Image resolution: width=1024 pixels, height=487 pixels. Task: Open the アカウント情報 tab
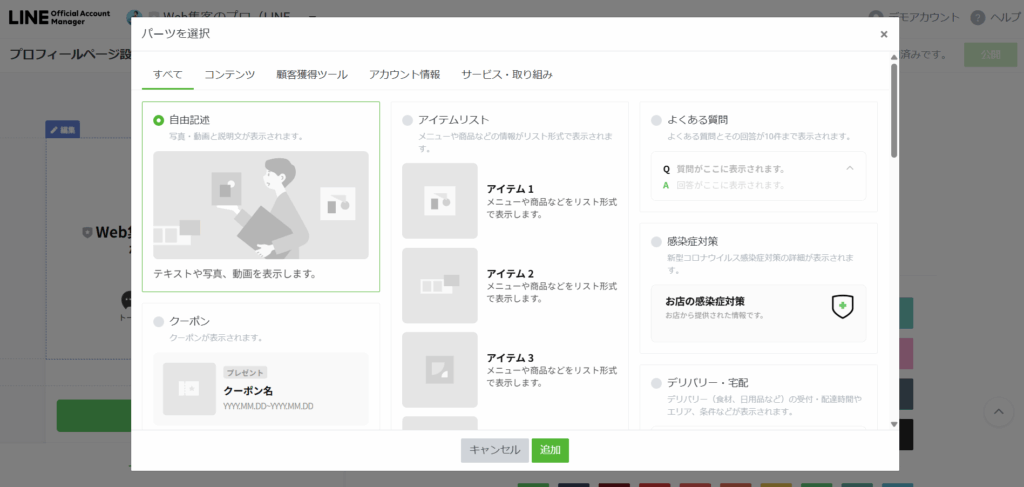tap(404, 75)
